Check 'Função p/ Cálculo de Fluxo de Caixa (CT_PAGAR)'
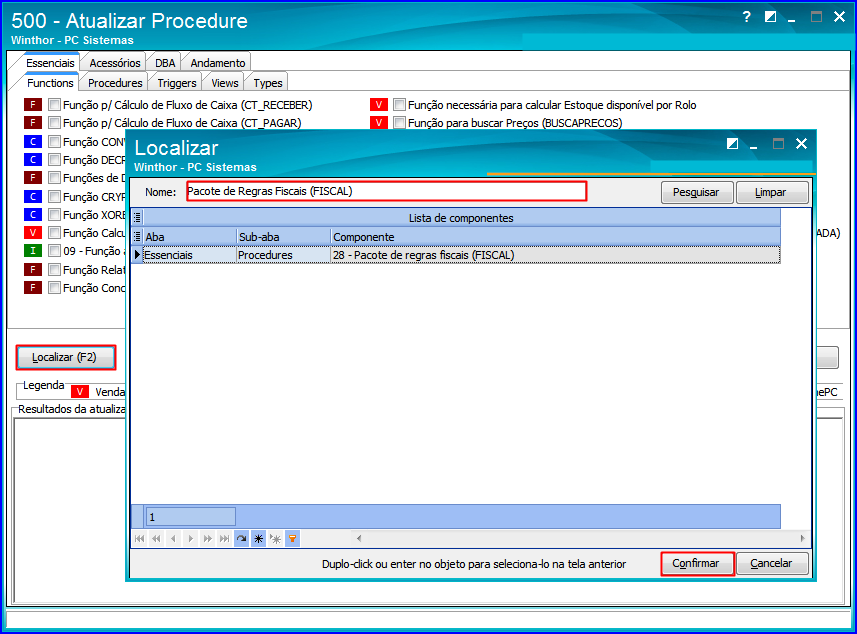The image size is (857, 634). (54, 122)
